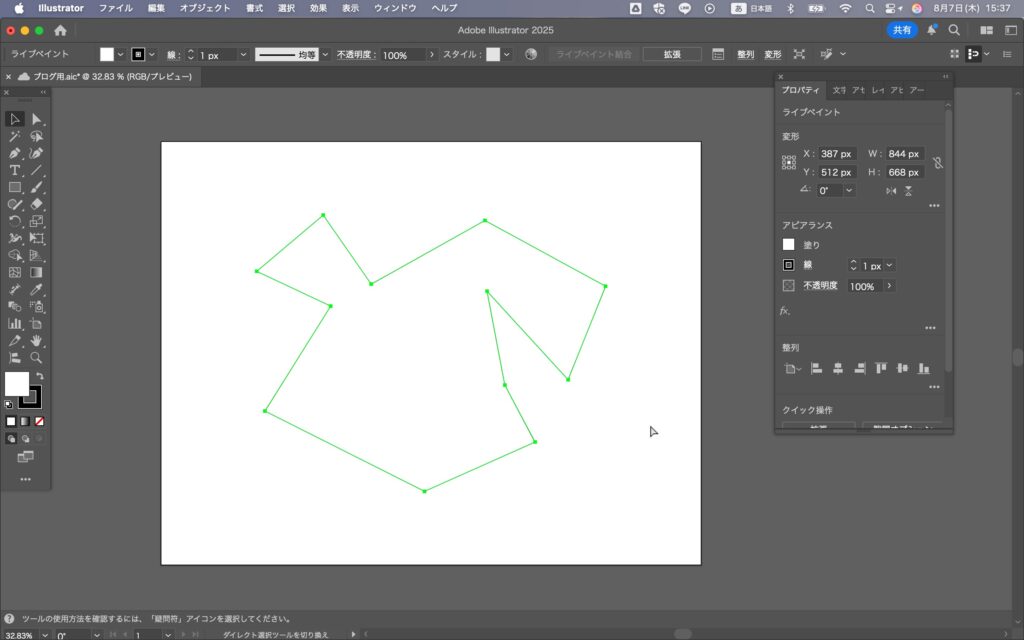Viewport: 1024px width, 640px height.
Task: Pick the Gradient tool
Action: 37,272
